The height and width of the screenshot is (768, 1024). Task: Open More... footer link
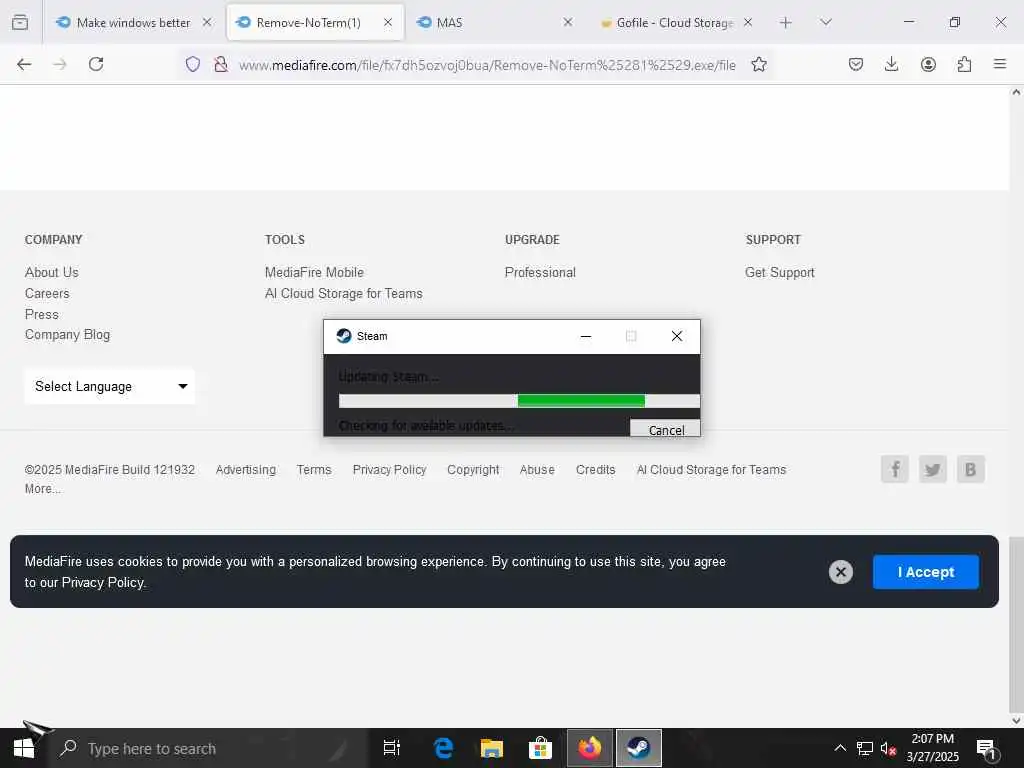pos(43,488)
